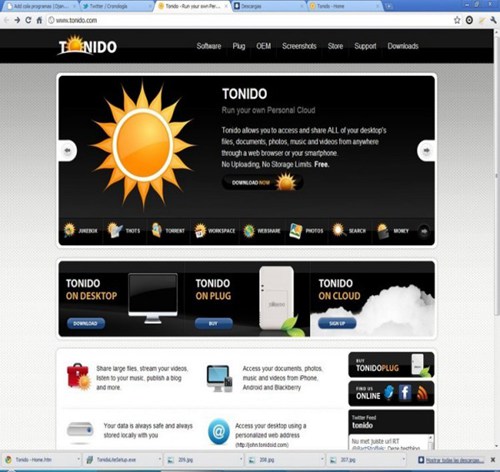Open dropdown arrow for TonidoLiteSetup.exe download
The width and height of the screenshot is (500, 472).
160,459
